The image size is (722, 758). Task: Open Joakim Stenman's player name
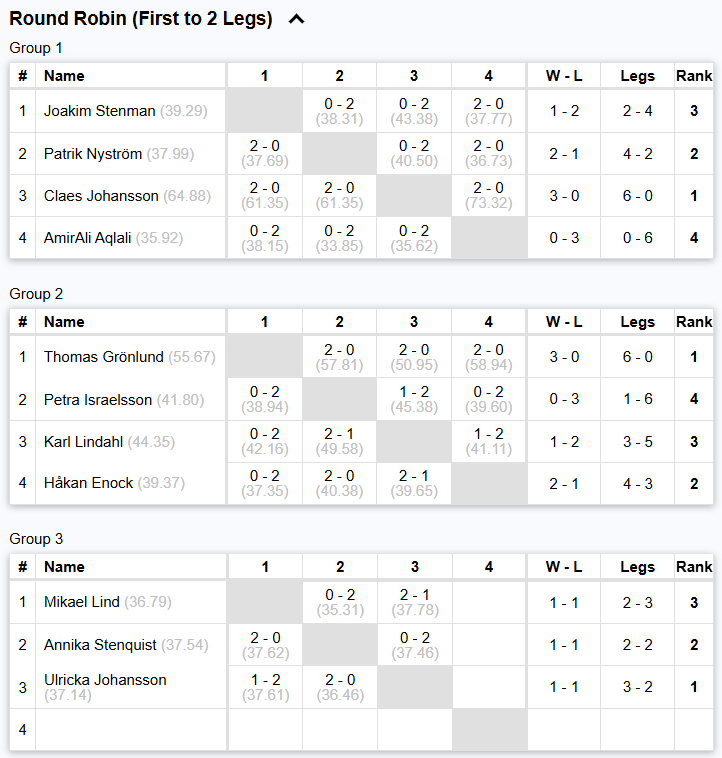(99, 111)
